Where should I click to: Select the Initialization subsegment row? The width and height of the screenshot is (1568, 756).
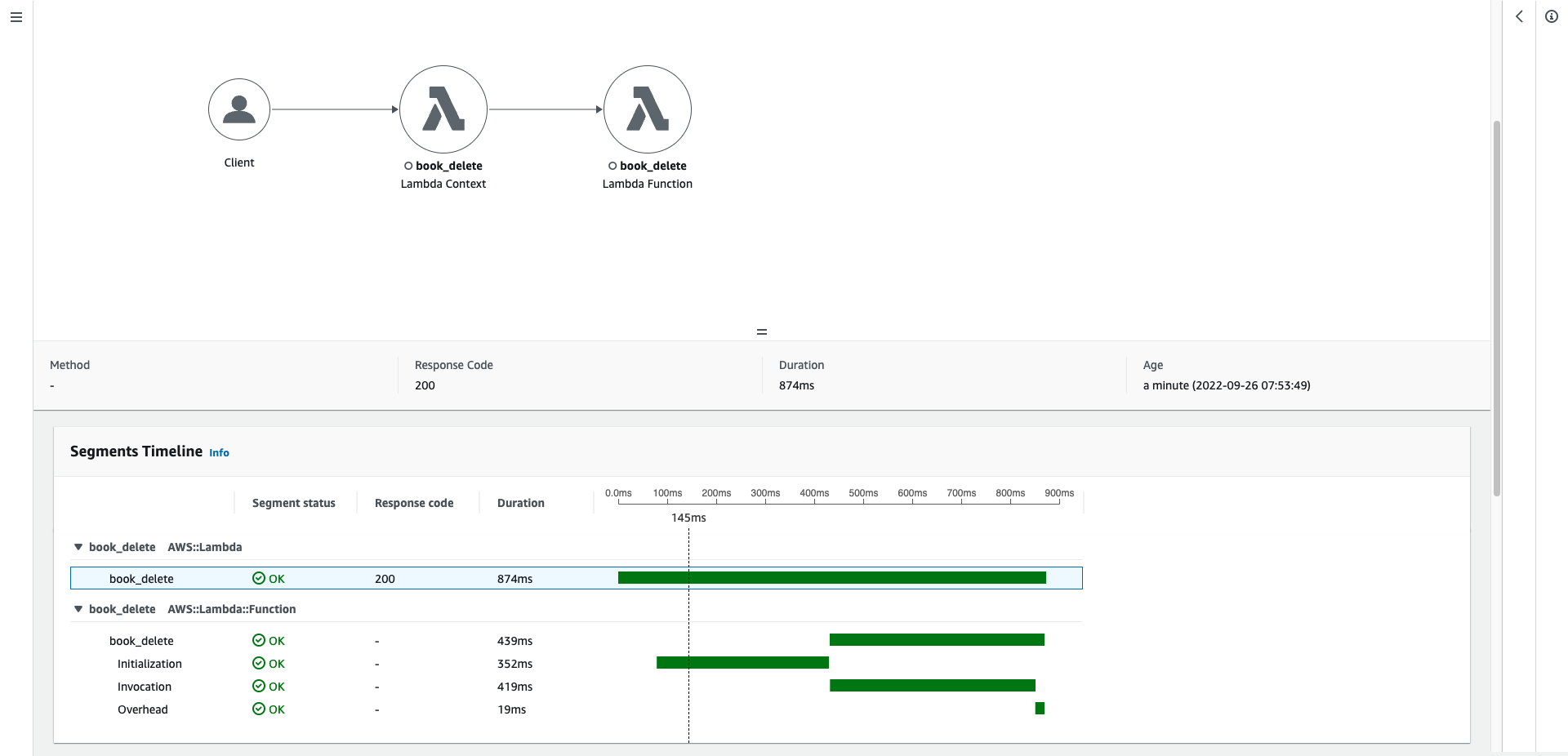point(577,664)
